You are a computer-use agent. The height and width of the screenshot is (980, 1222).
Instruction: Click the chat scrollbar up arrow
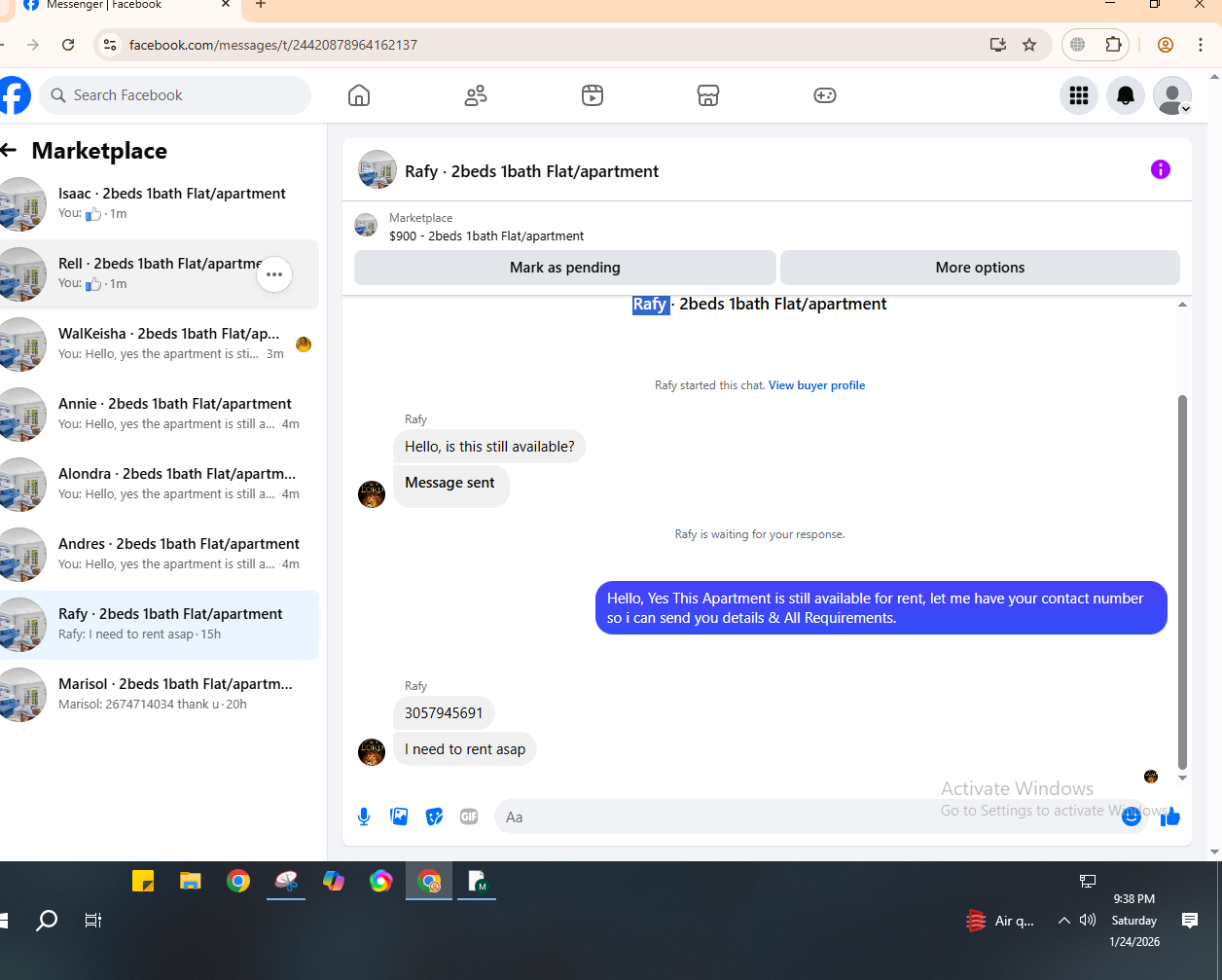1183,305
